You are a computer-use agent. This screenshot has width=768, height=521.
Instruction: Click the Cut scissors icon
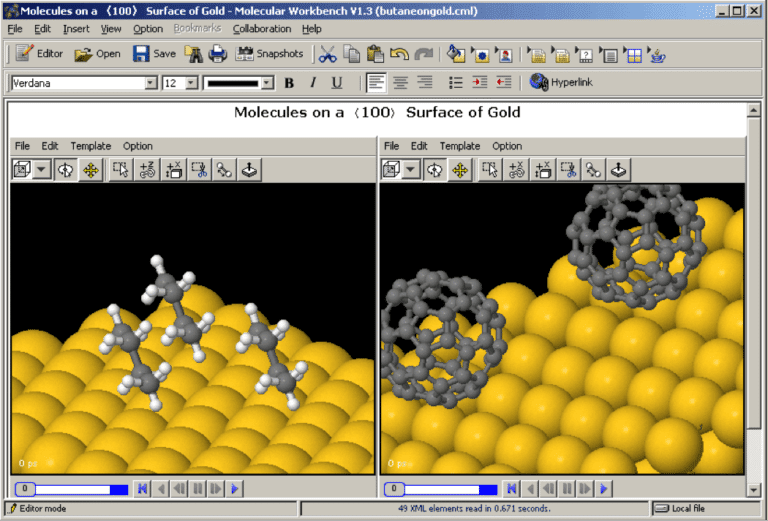pos(327,54)
